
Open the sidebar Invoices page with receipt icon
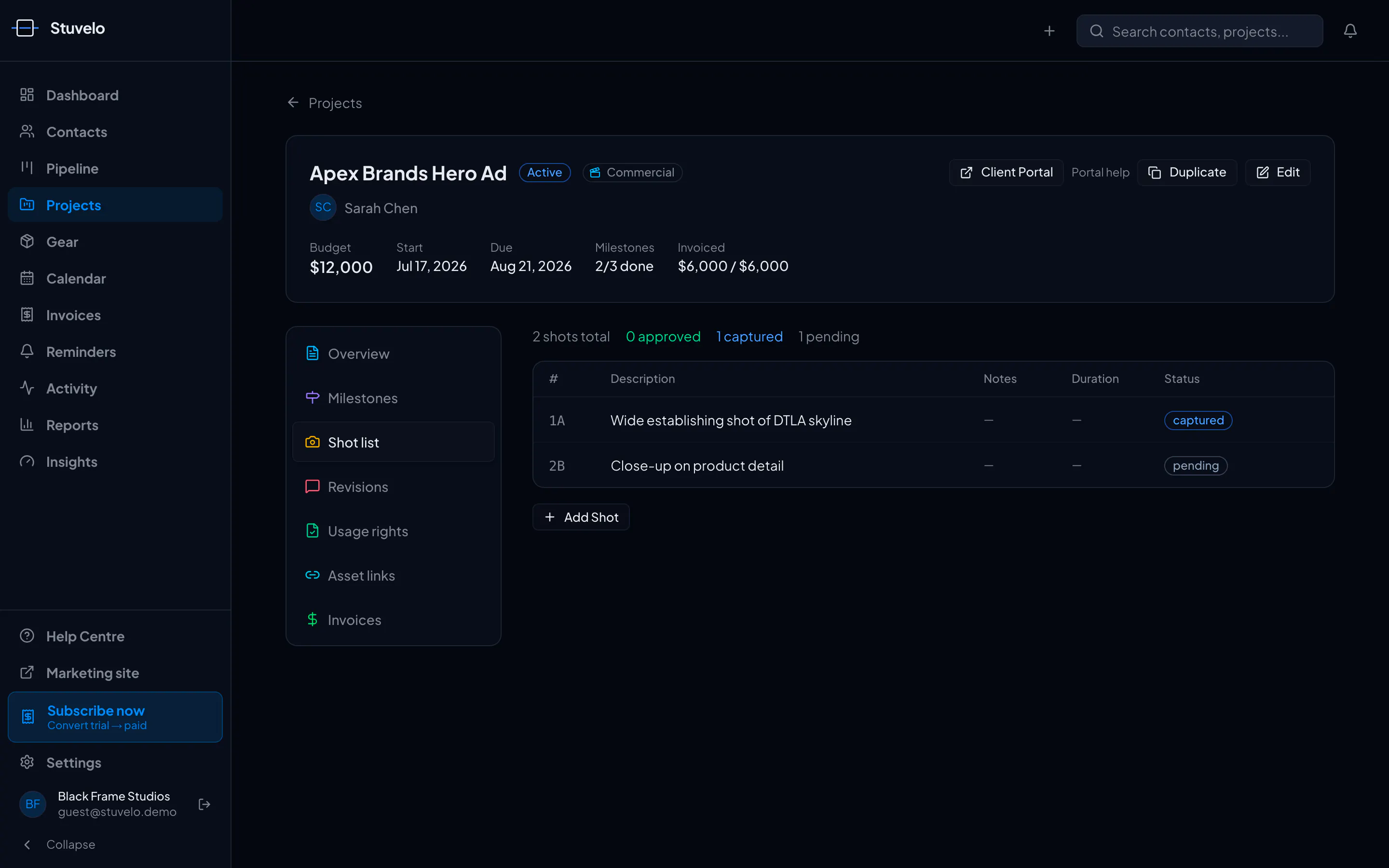[115, 315]
